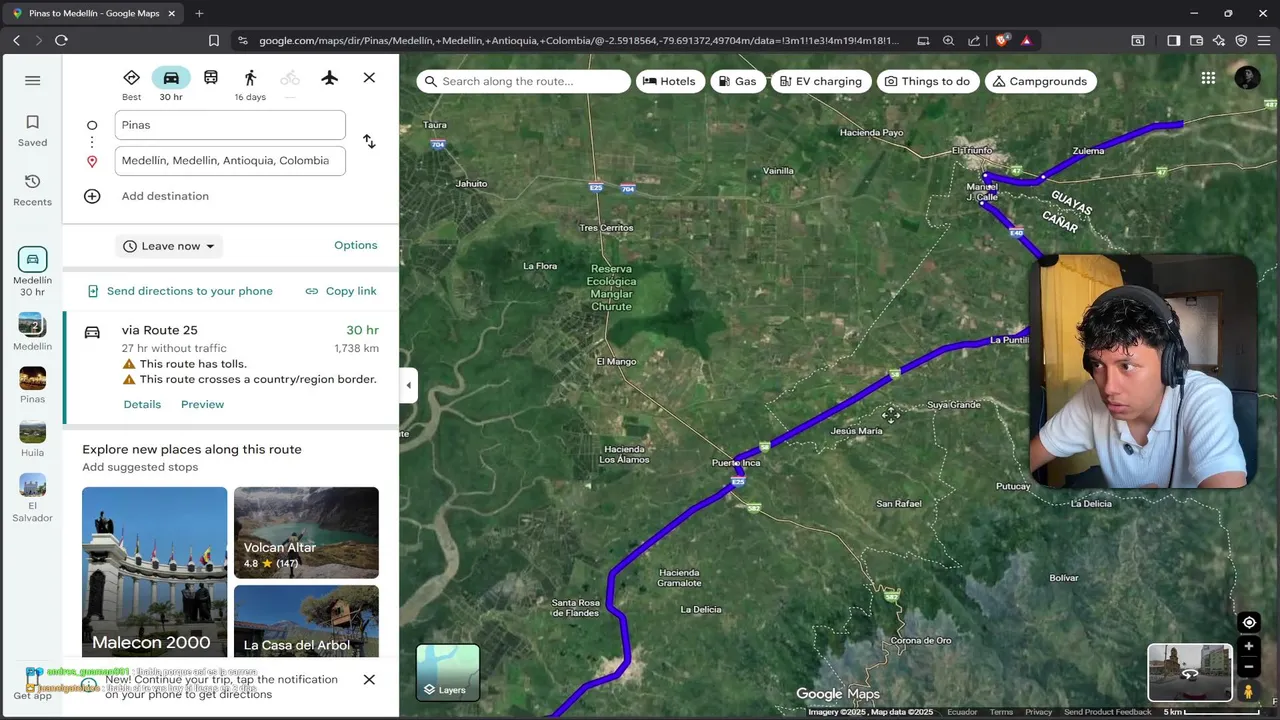Open the Medellín 30 hr sidebar shortcut
Viewport: 1280px width, 720px height.
(32, 272)
